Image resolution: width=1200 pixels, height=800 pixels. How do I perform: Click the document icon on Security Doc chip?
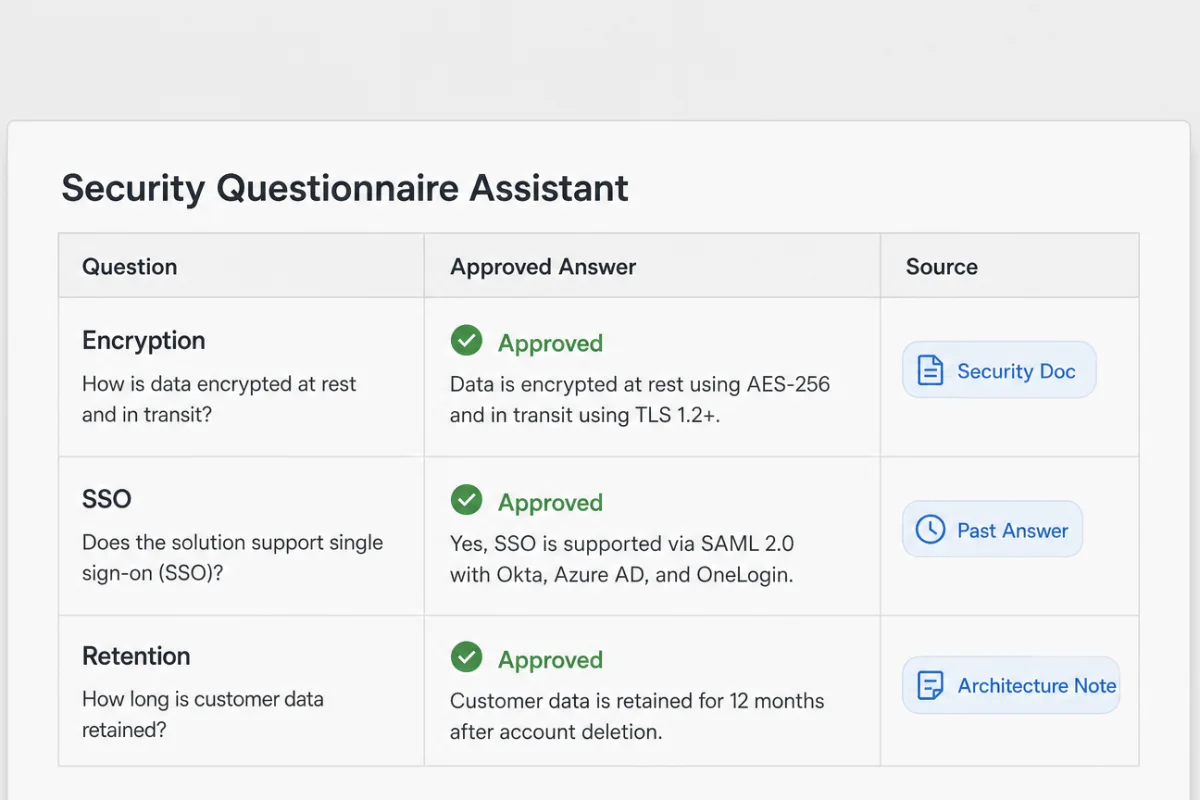(x=930, y=371)
